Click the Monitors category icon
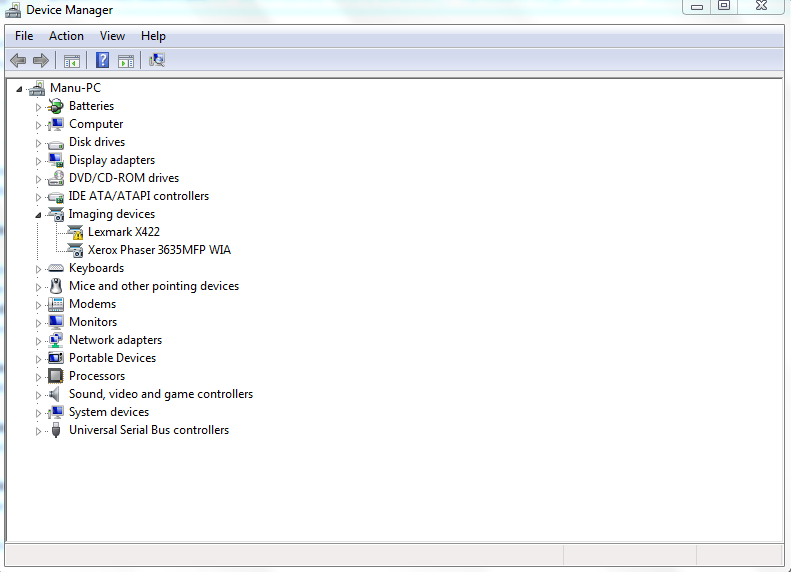The image size is (791, 572). tap(55, 322)
